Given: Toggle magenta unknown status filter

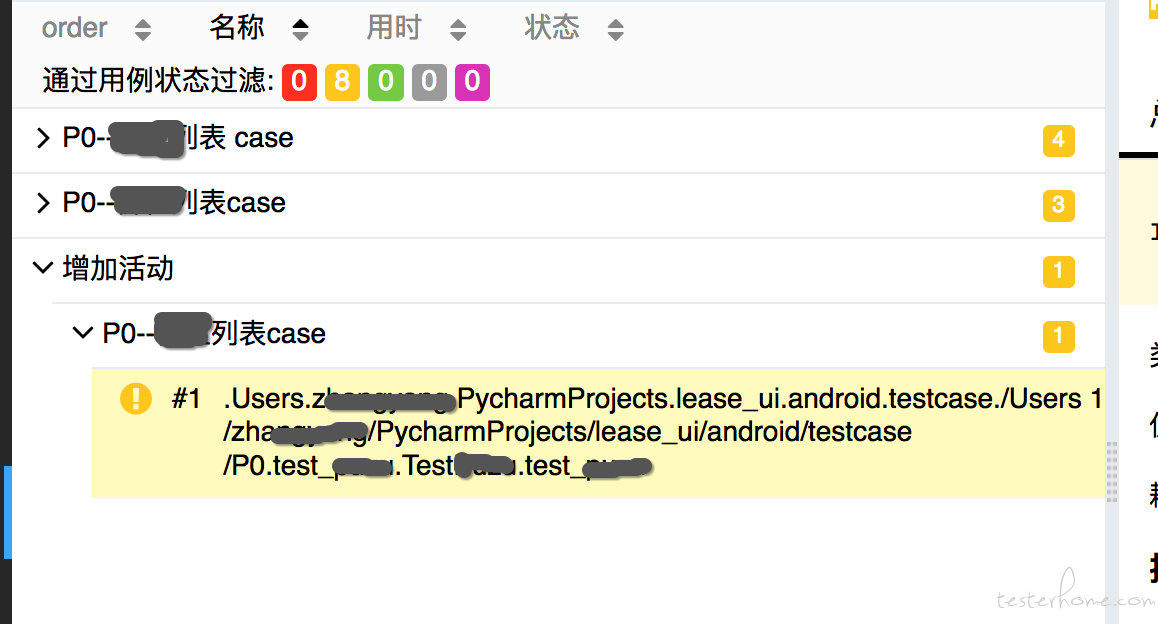Looking at the screenshot, I should tap(473, 81).
